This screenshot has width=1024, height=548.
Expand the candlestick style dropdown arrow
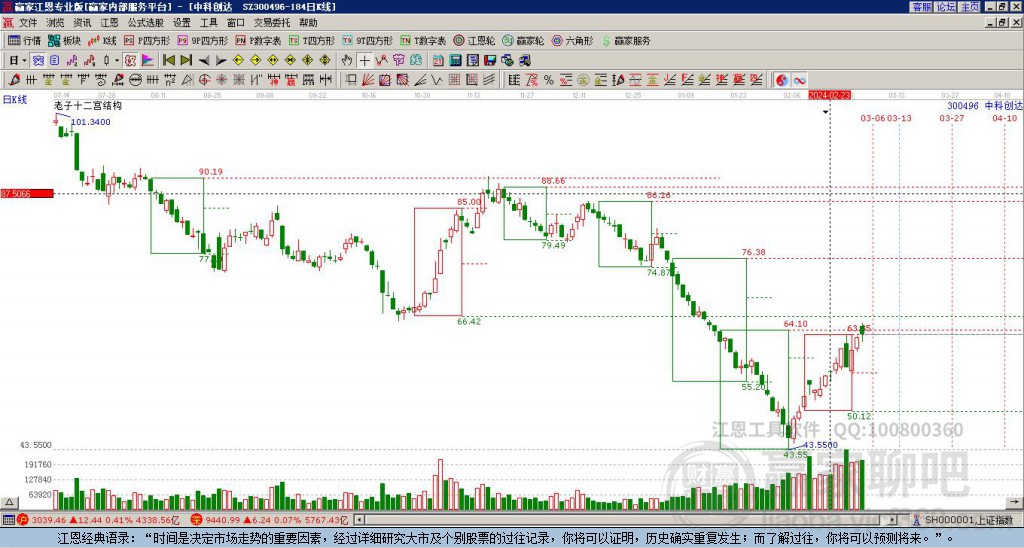[117, 61]
